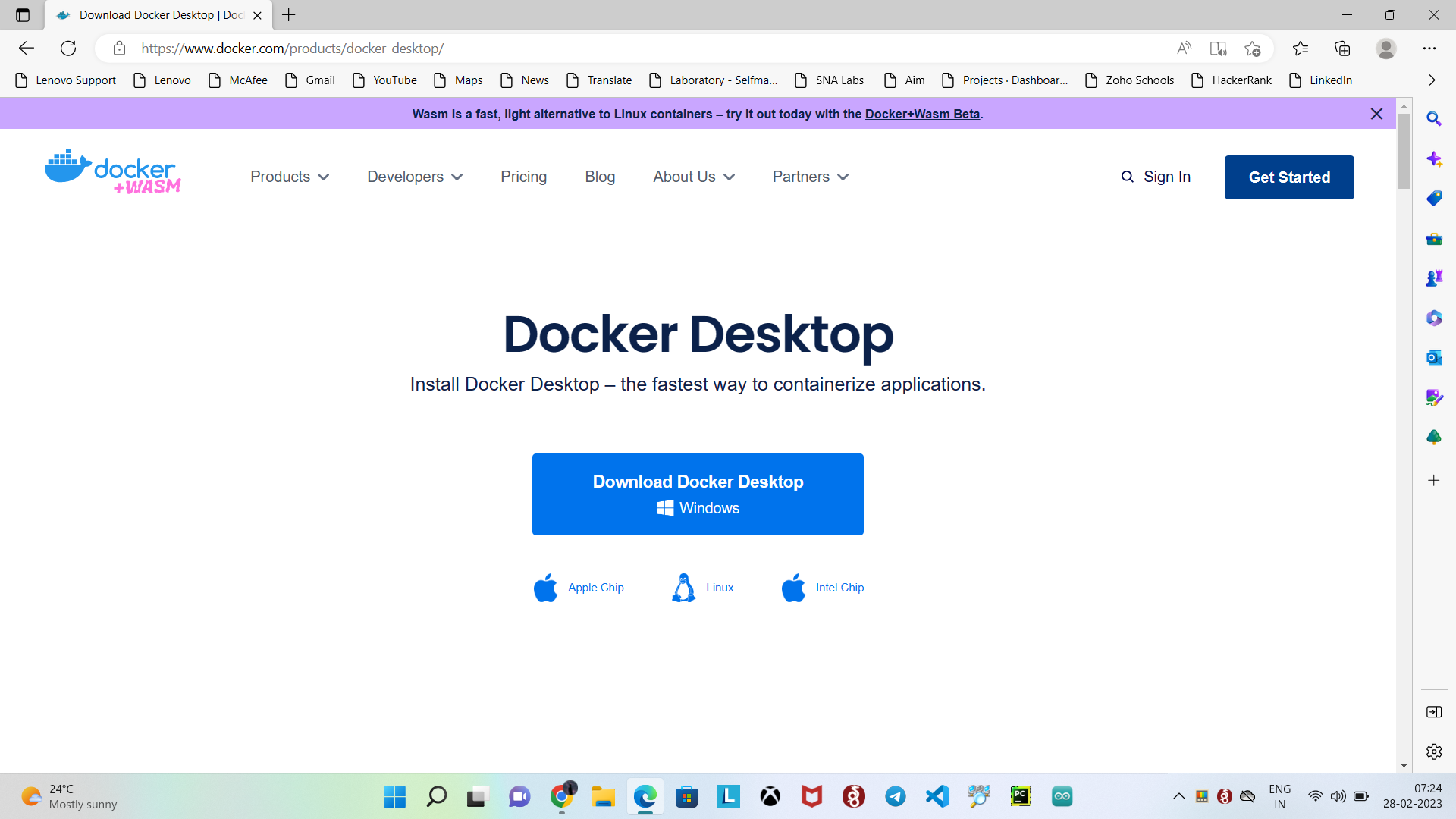This screenshot has height=819, width=1456.
Task: Expand the Products dropdown menu
Action: pyautogui.click(x=290, y=177)
